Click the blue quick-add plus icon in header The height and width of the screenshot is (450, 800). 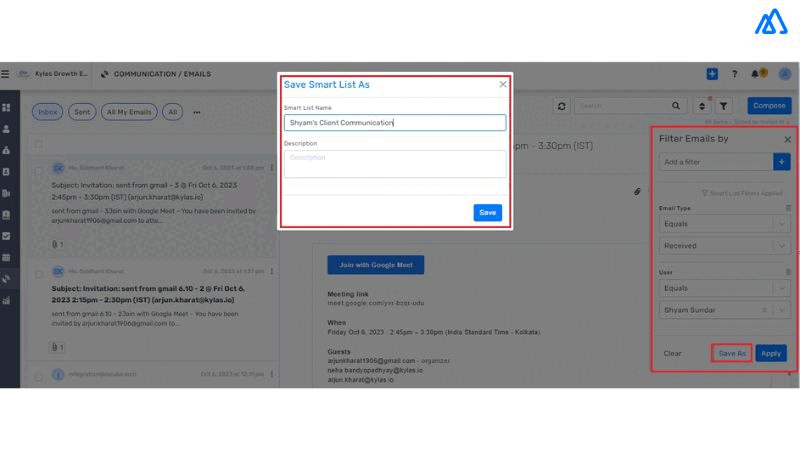[x=712, y=74]
